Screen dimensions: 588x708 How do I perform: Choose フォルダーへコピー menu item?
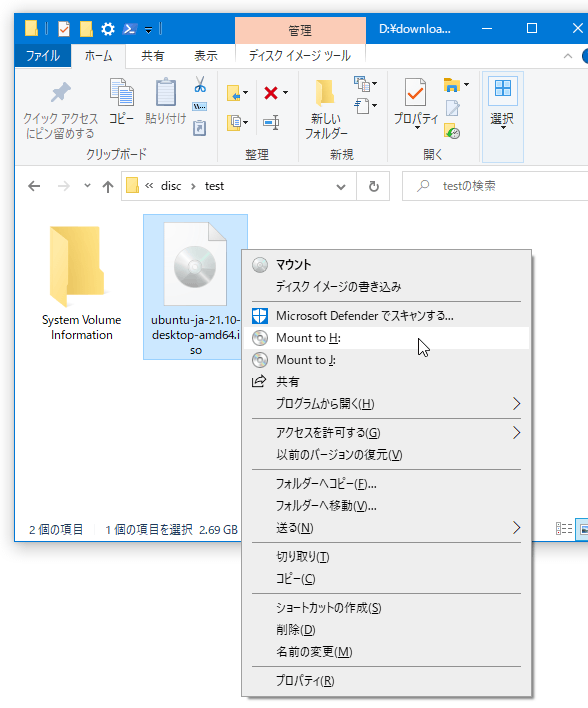[x=386, y=484]
